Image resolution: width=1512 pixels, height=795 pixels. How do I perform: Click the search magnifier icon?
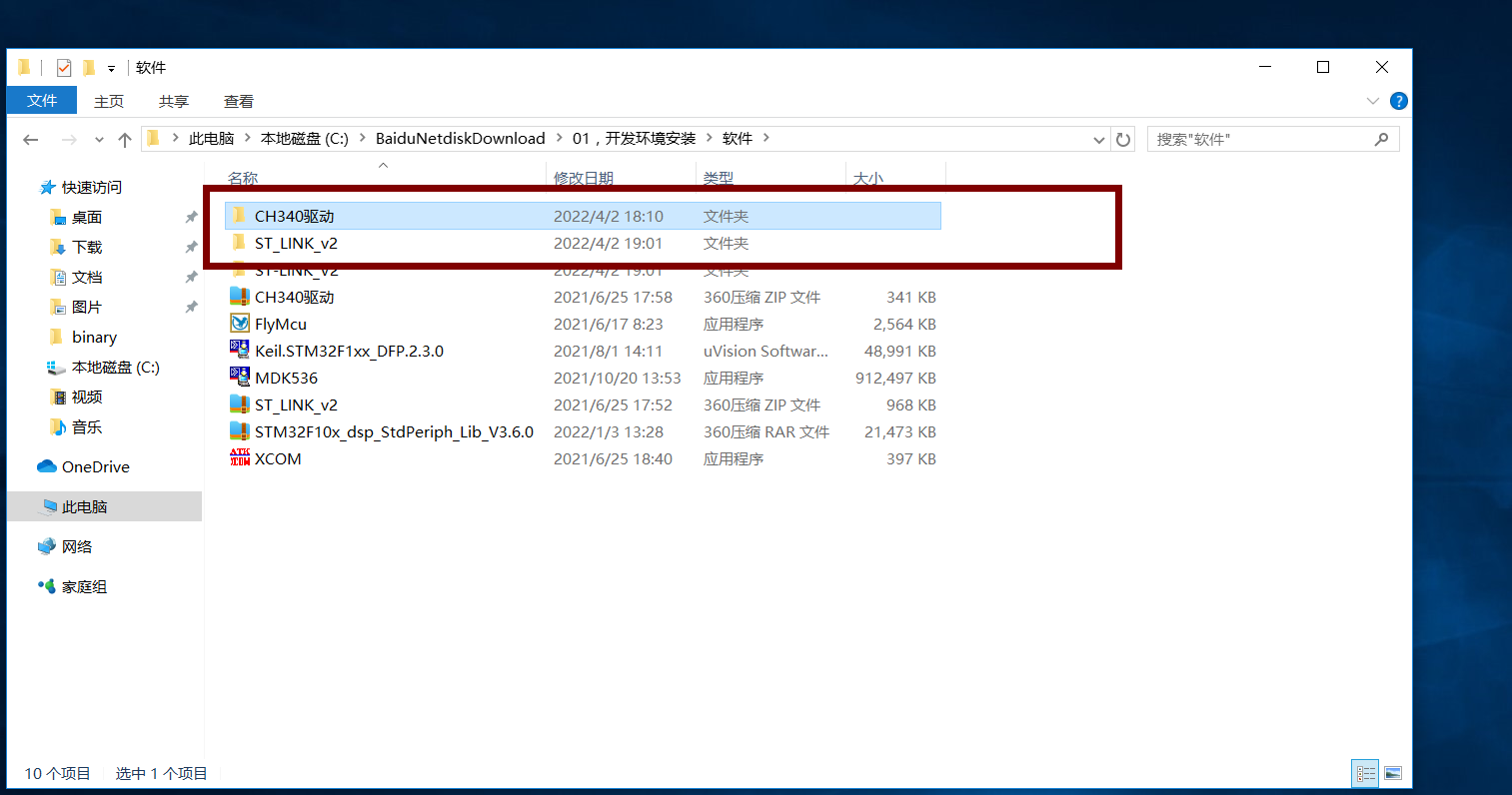[1382, 140]
